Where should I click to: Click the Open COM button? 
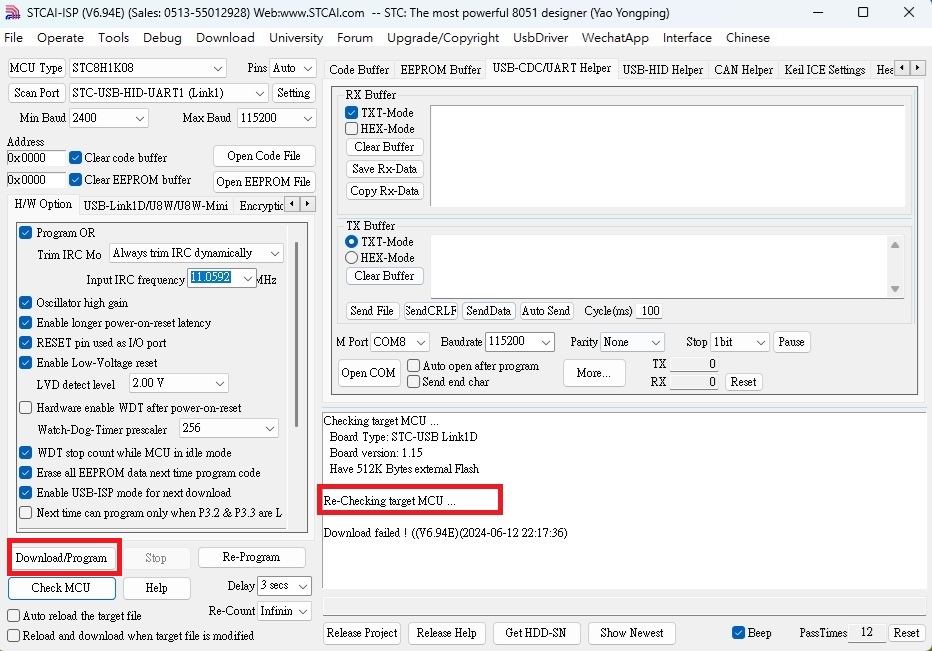click(369, 373)
